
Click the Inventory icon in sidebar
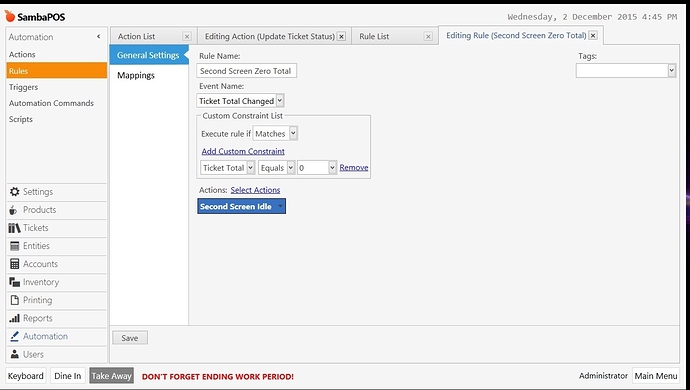click(x=15, y=282)
